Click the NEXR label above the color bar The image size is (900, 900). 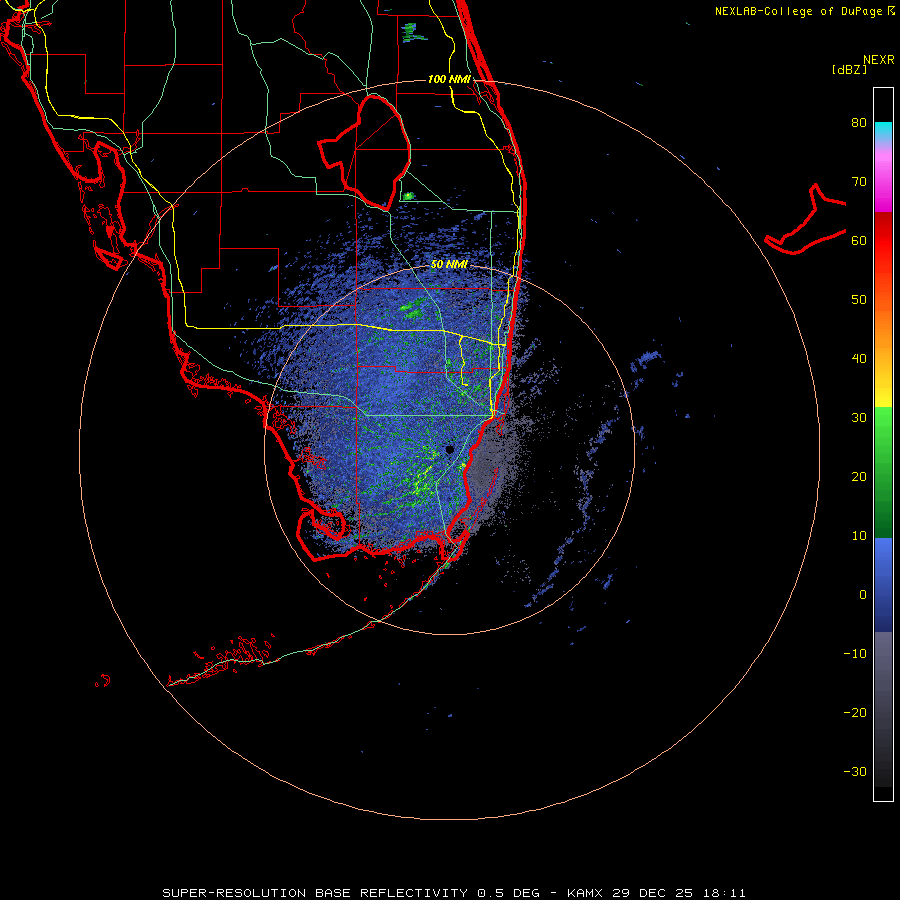[878, 60]
